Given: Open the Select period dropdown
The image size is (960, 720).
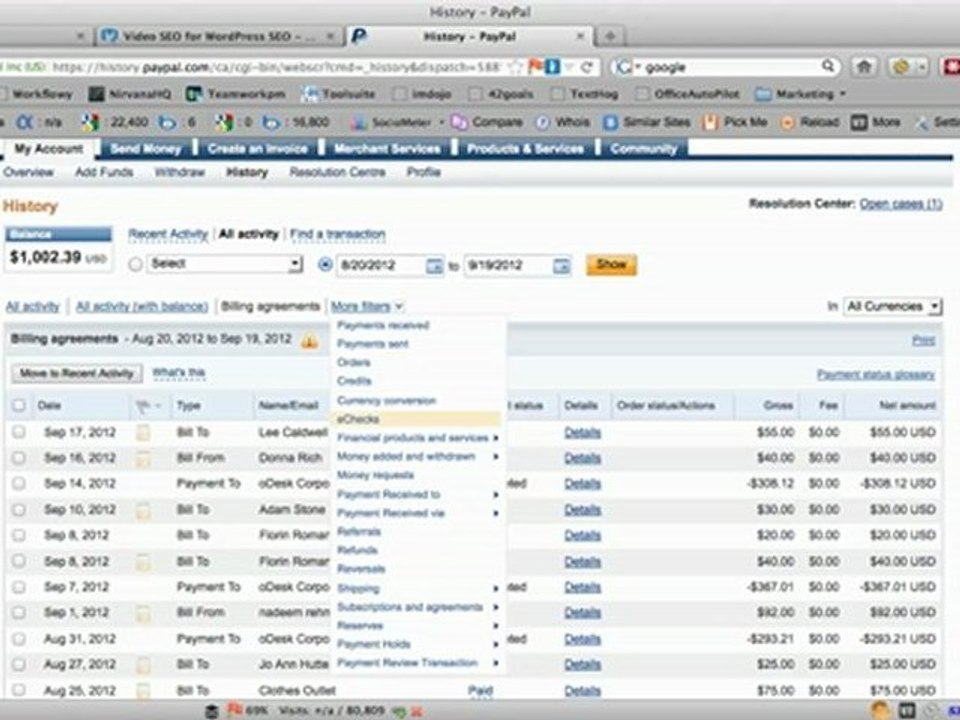Looking at the screenshot, I should [x=224, y=264].
